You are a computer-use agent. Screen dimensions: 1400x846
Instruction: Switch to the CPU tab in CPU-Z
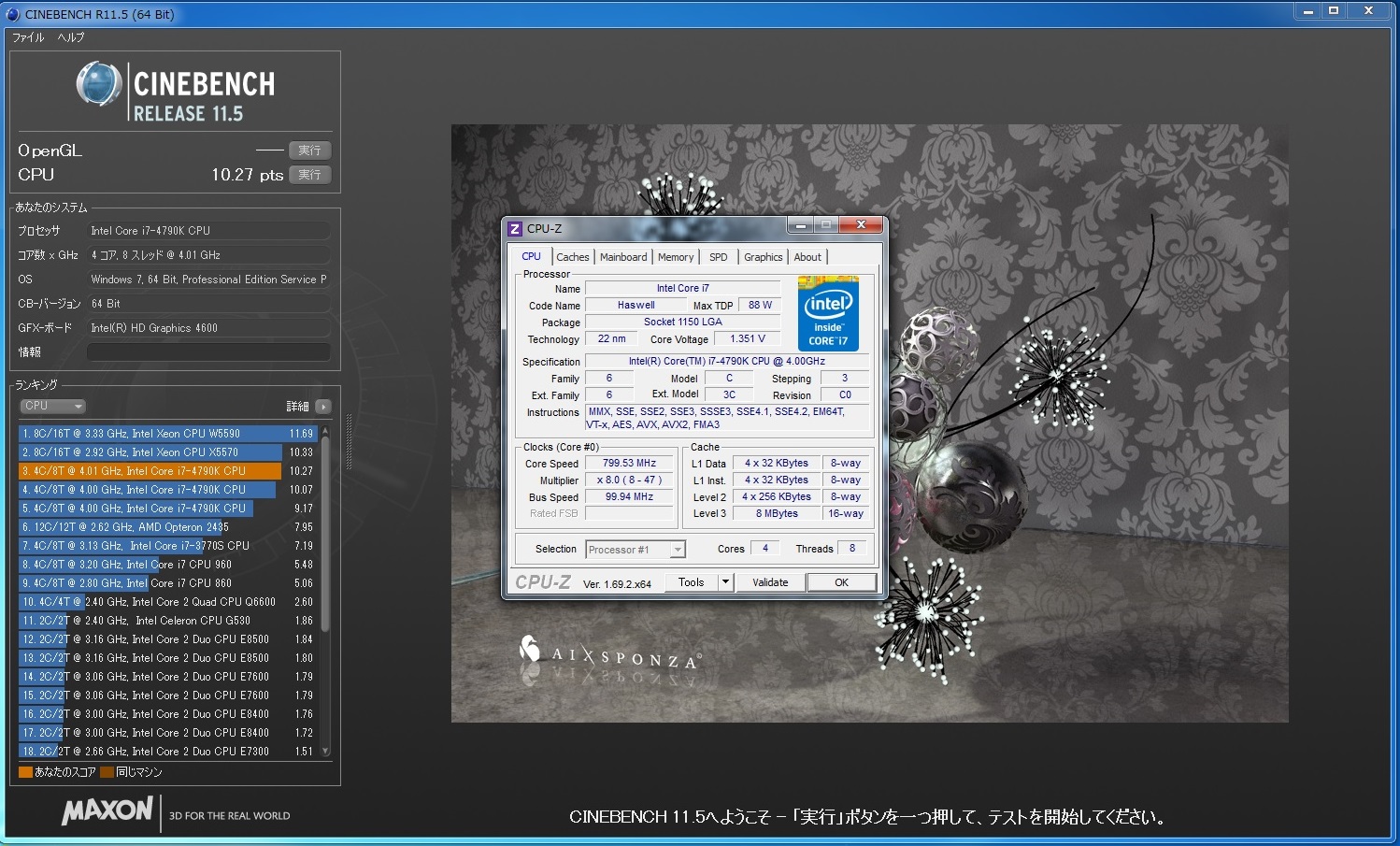(531, 256)
